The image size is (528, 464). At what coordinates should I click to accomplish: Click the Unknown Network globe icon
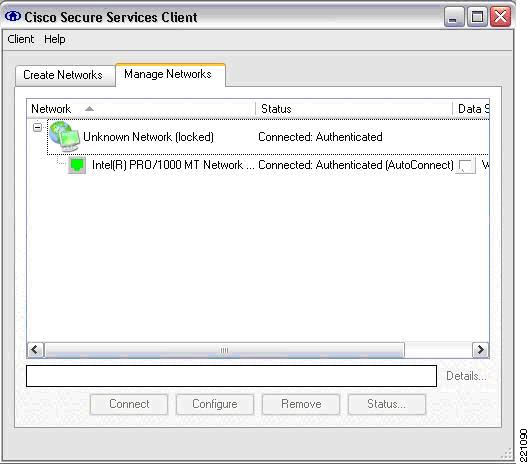65,136
